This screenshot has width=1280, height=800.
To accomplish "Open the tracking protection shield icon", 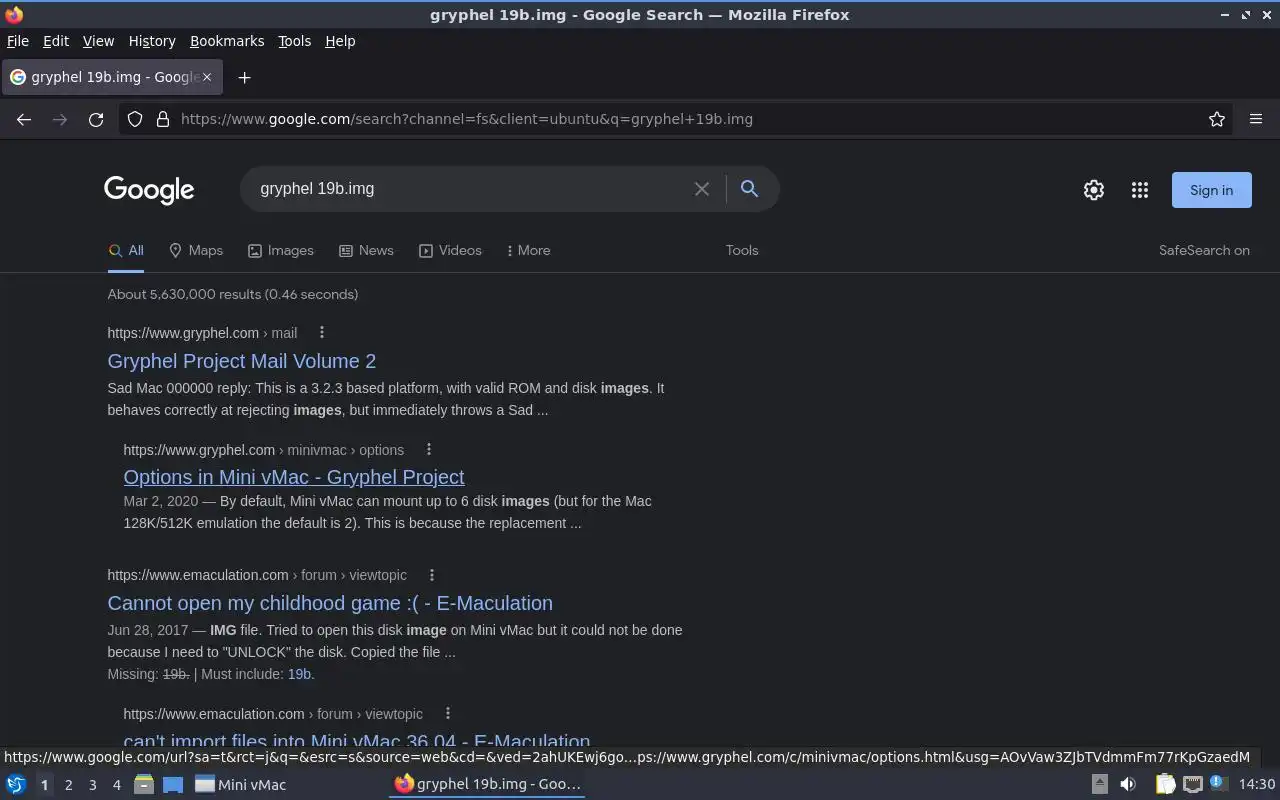I will (135, 119).
